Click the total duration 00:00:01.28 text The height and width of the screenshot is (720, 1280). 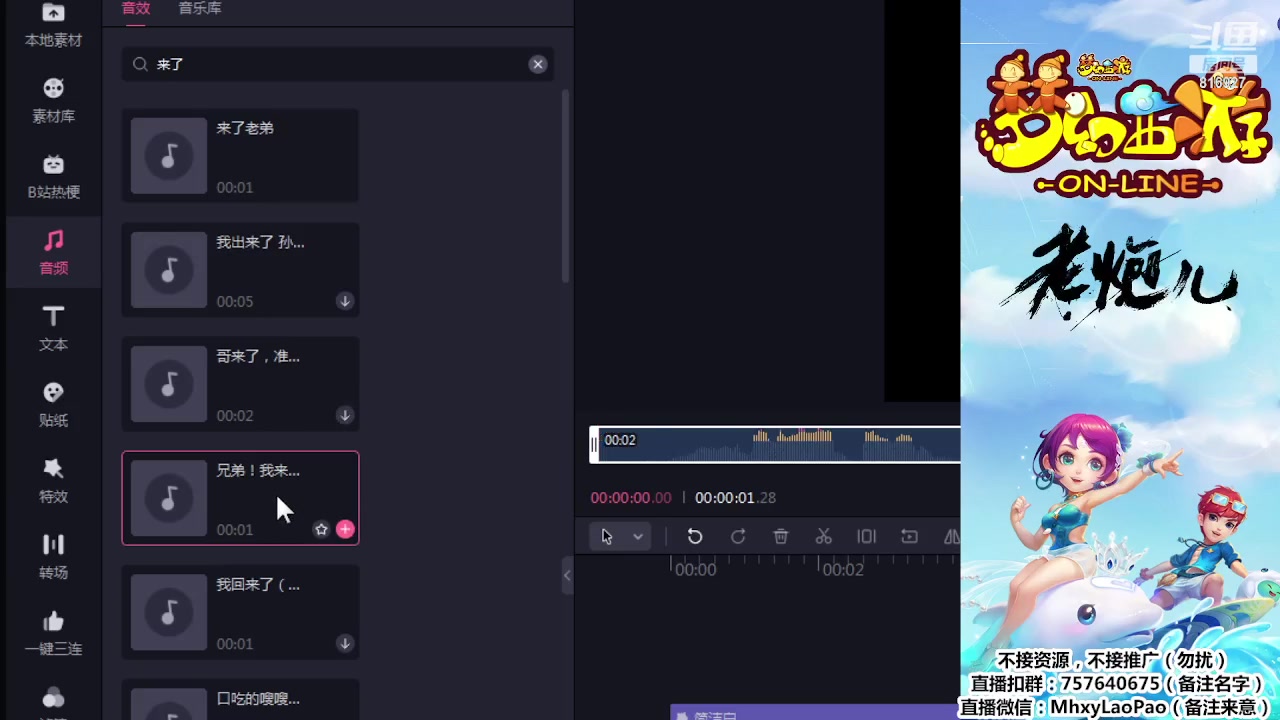click(736, 498)
